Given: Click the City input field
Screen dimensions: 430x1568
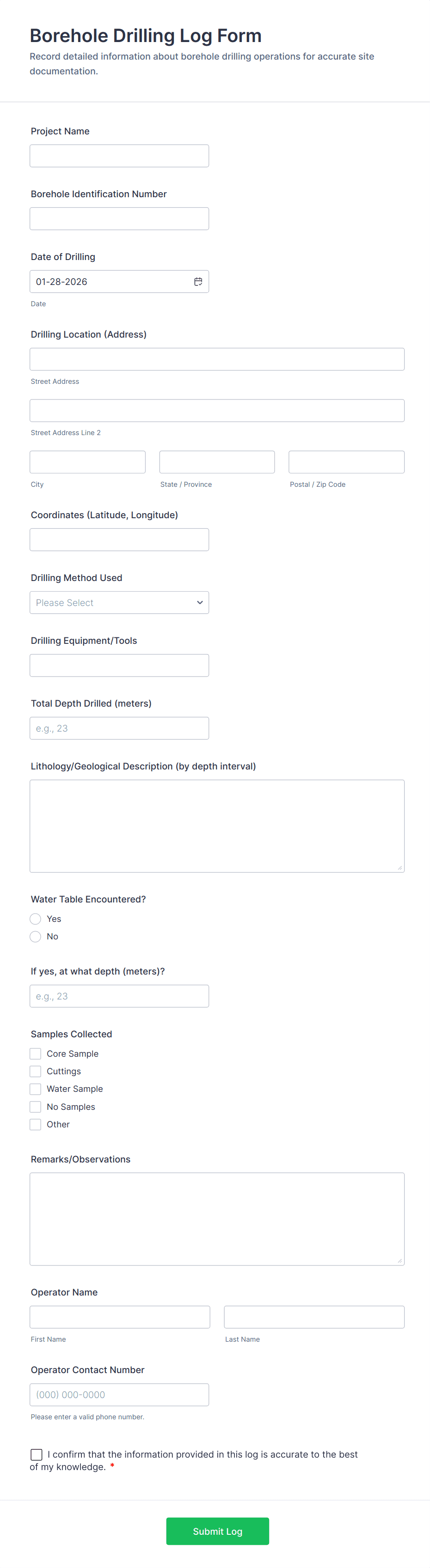Looking at the screenshot, I should coord(87,461).
